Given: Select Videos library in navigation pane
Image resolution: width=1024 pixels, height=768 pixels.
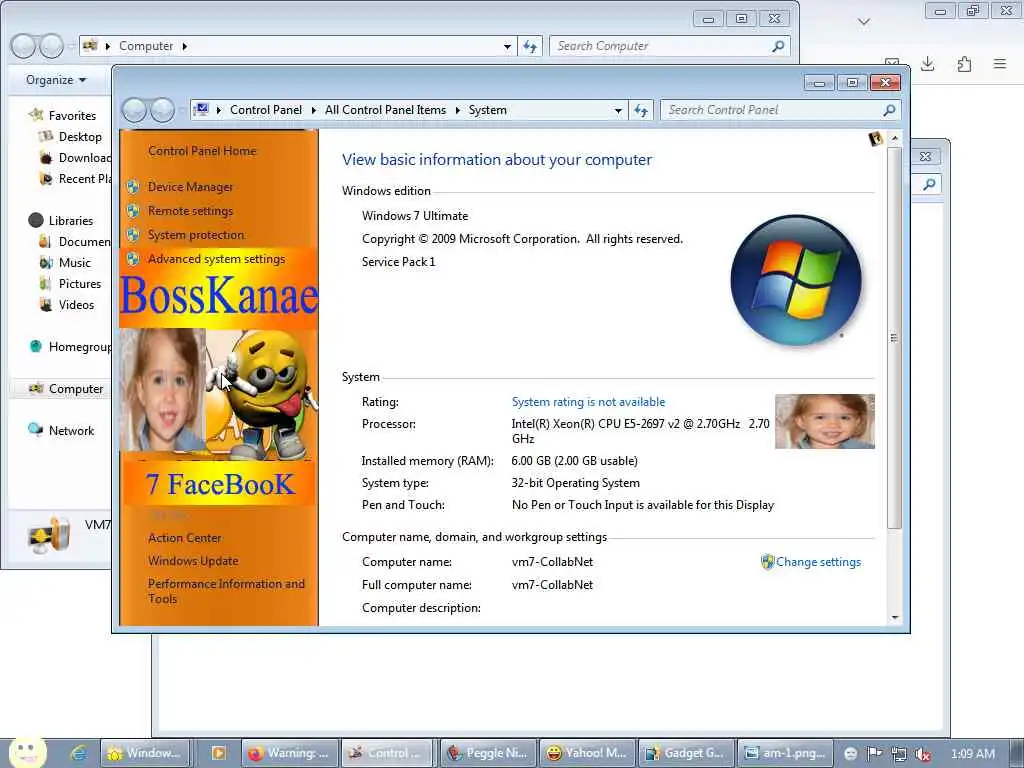Looking at the screenshot, I should pyautogui.click(x=76, y=304).
